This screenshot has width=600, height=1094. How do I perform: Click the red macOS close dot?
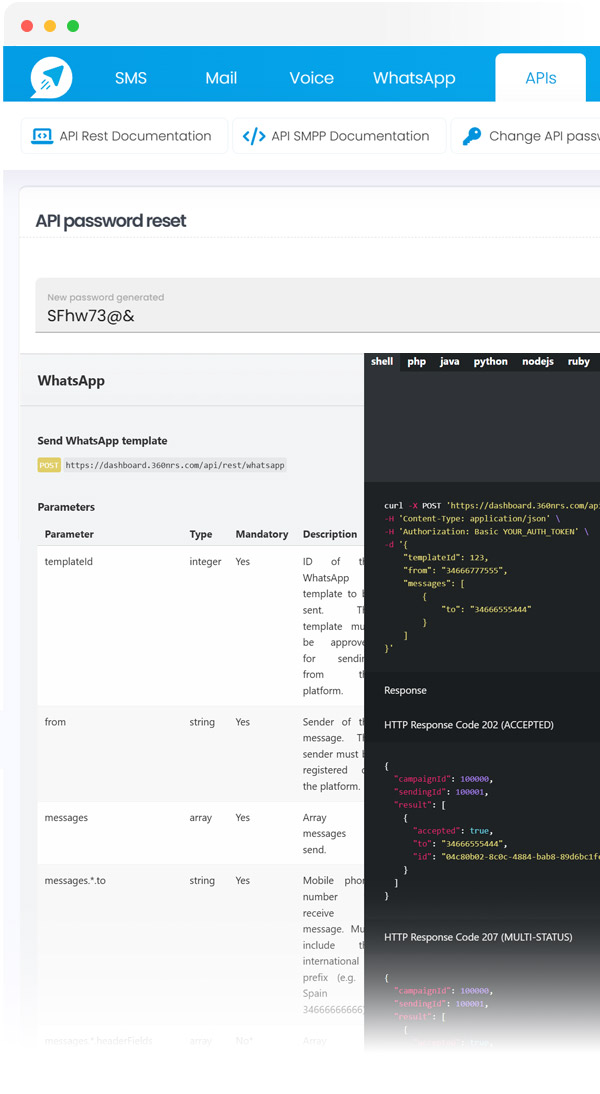[27, 26]
